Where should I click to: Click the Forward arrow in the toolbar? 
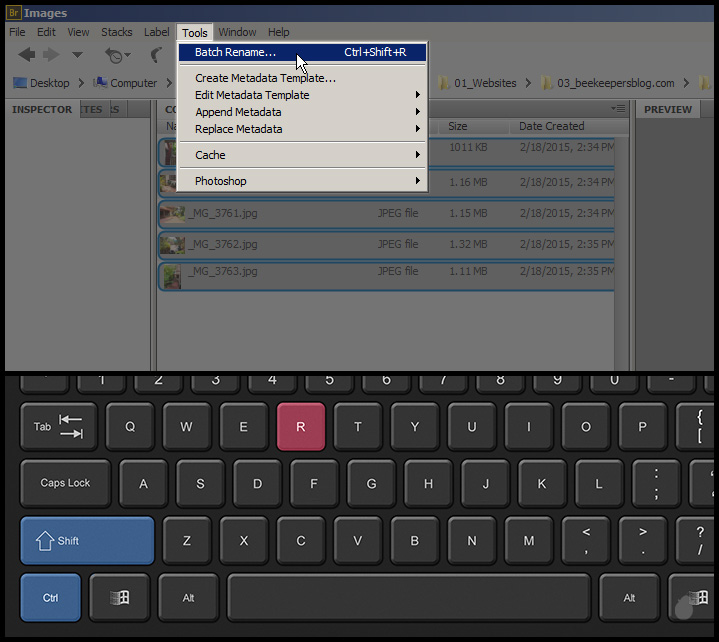click(x=51, y=55)
